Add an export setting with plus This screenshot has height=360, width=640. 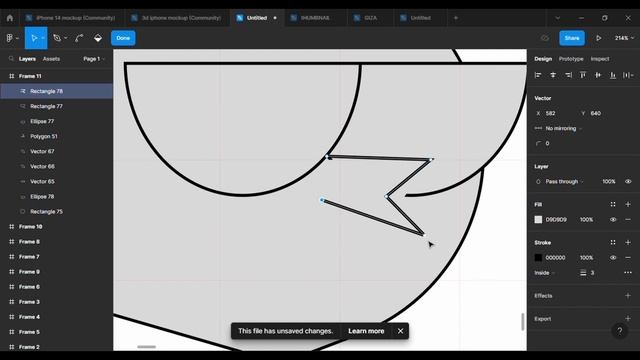point(628,319)
